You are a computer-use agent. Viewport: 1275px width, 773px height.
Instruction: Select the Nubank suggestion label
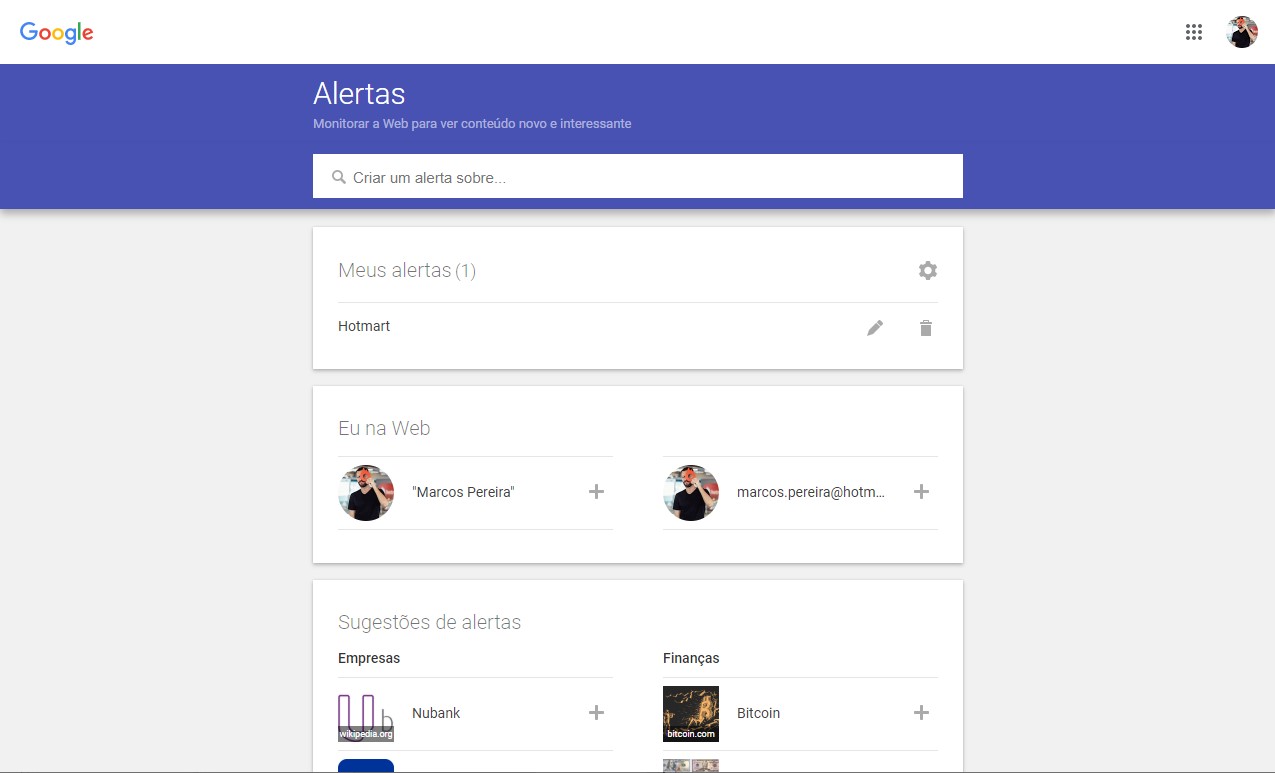[x=436, y=713]
